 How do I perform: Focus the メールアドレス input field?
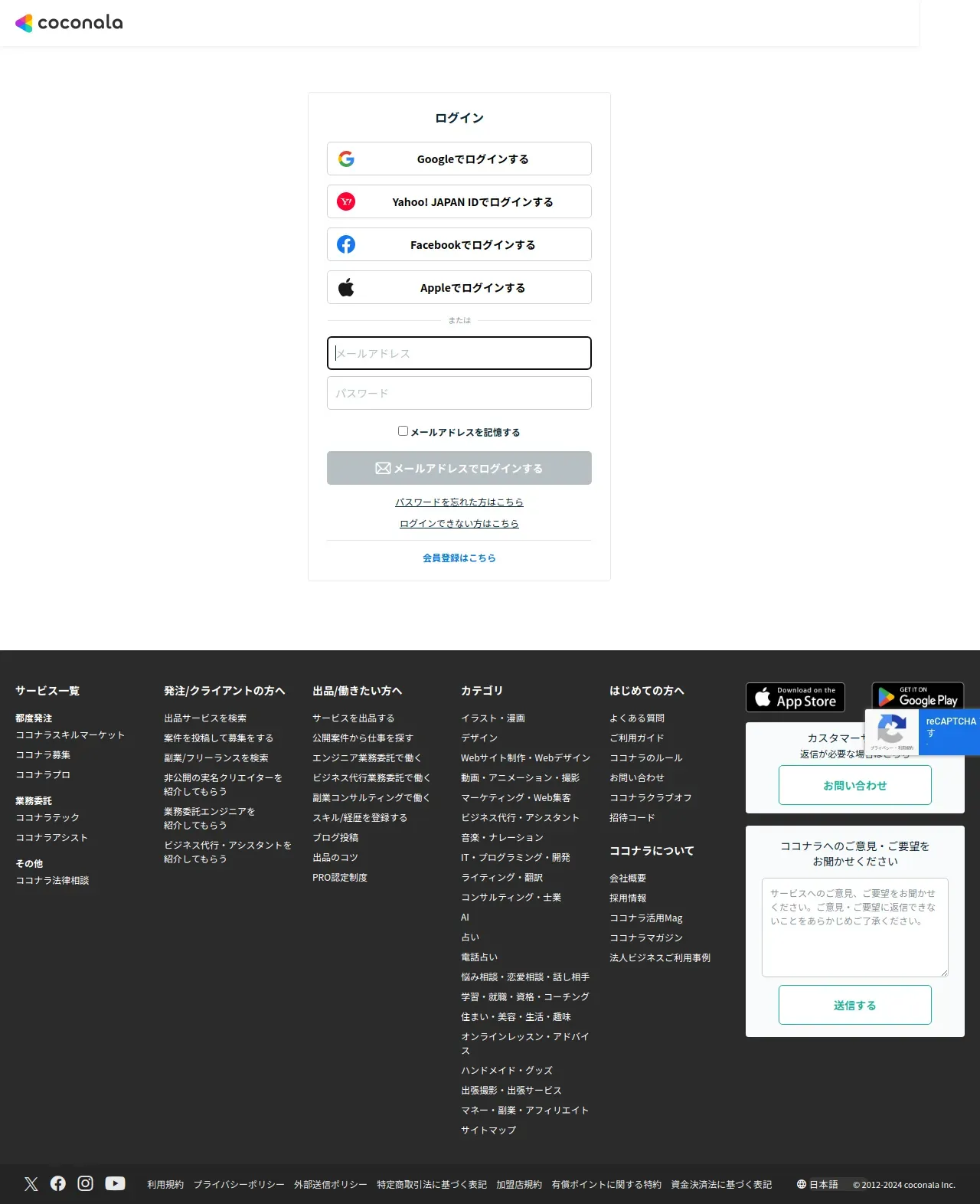[x=459, y=353]
